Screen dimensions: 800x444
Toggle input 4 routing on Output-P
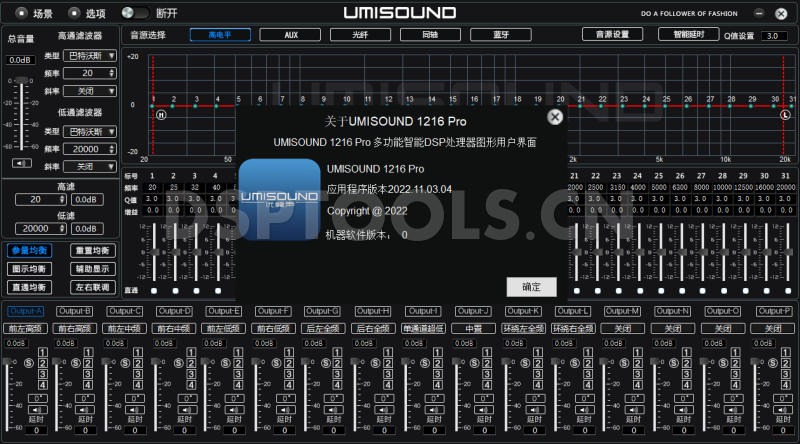(785, 385)
